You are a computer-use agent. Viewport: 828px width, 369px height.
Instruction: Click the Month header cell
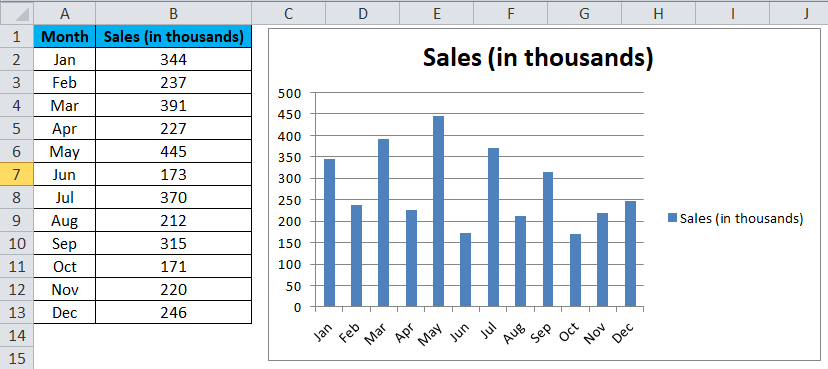coord(65,36)
